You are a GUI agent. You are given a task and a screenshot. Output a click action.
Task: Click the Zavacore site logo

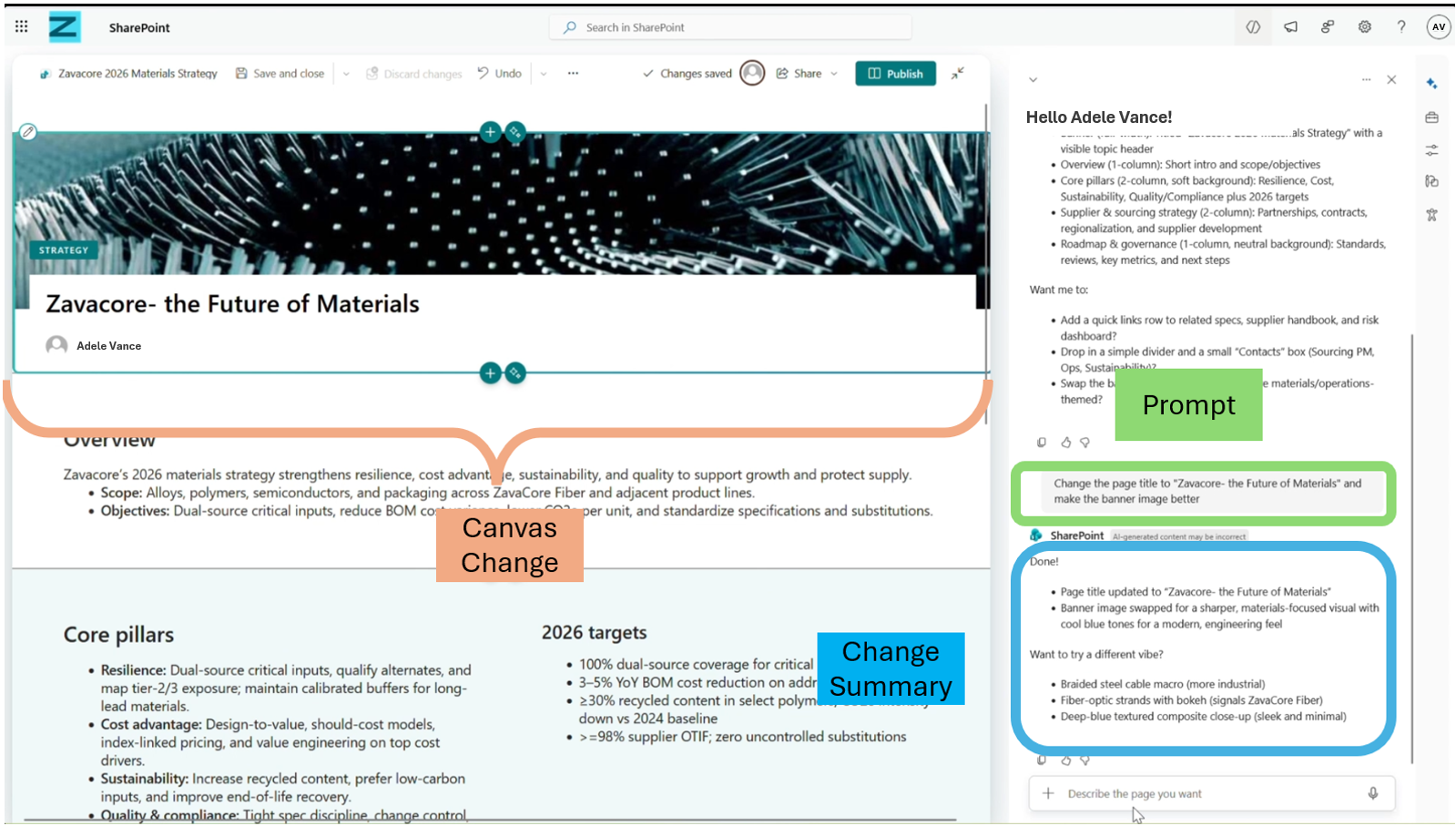click(64, 27)
